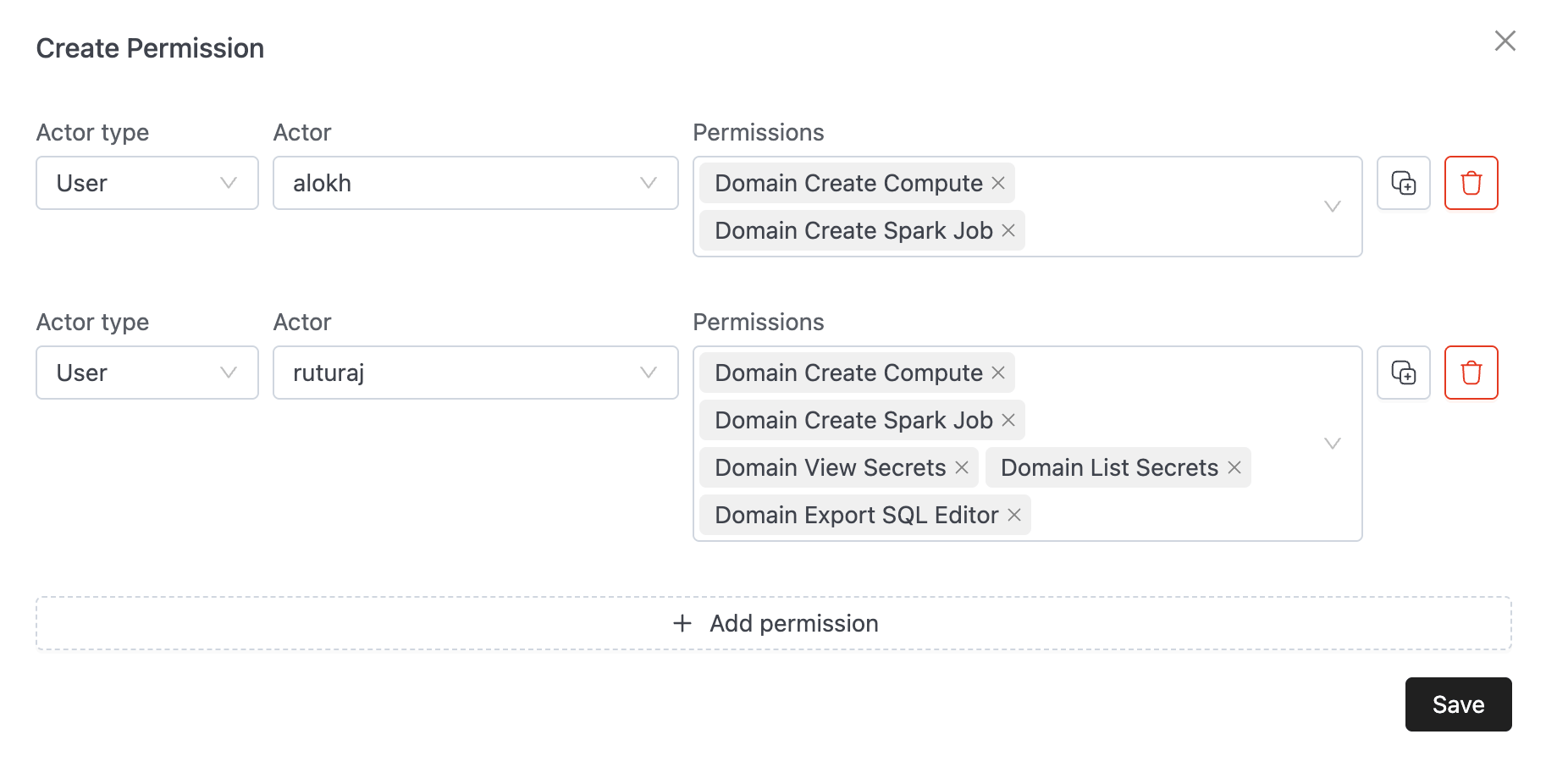Delete the alokh permission row
Screen dimensions: 1546x784
pyautogui.click(x=1471, y=183)
